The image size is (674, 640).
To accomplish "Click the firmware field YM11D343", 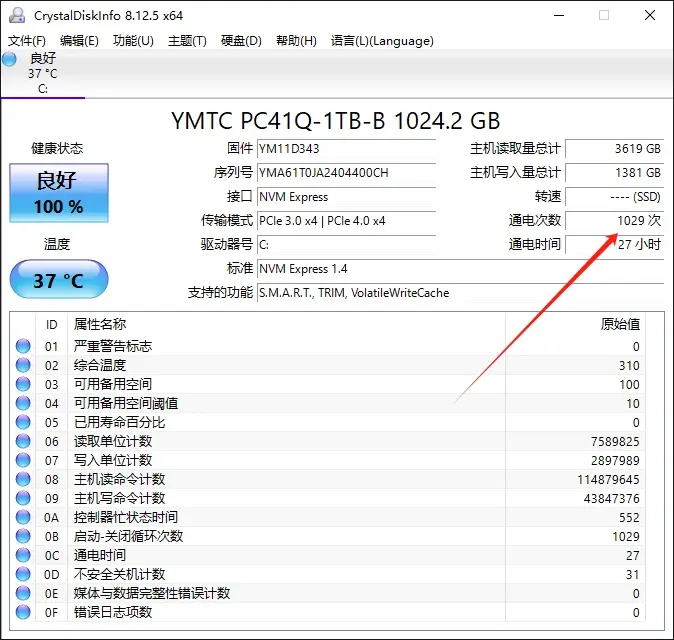I will 346,149.
